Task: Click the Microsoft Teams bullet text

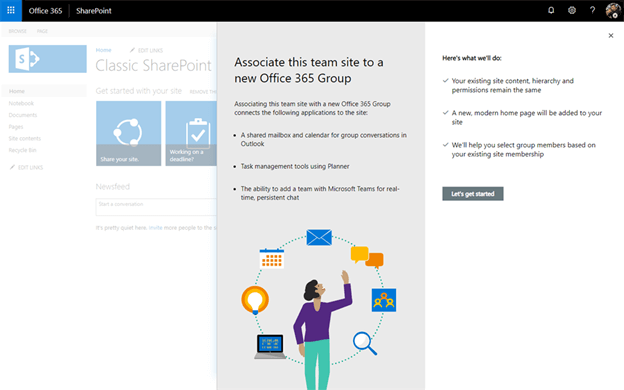Action: click(x=320, y=193)
